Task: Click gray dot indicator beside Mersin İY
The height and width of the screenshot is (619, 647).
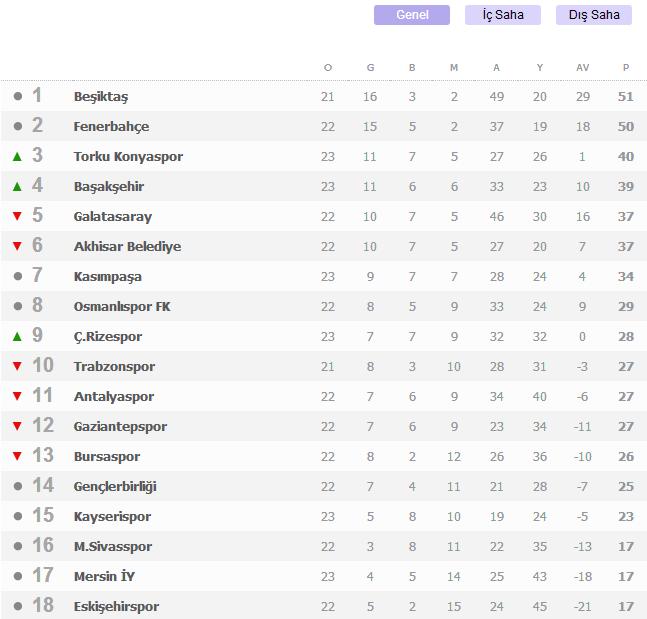Action: pyautogui.click(x=18, y=576)
